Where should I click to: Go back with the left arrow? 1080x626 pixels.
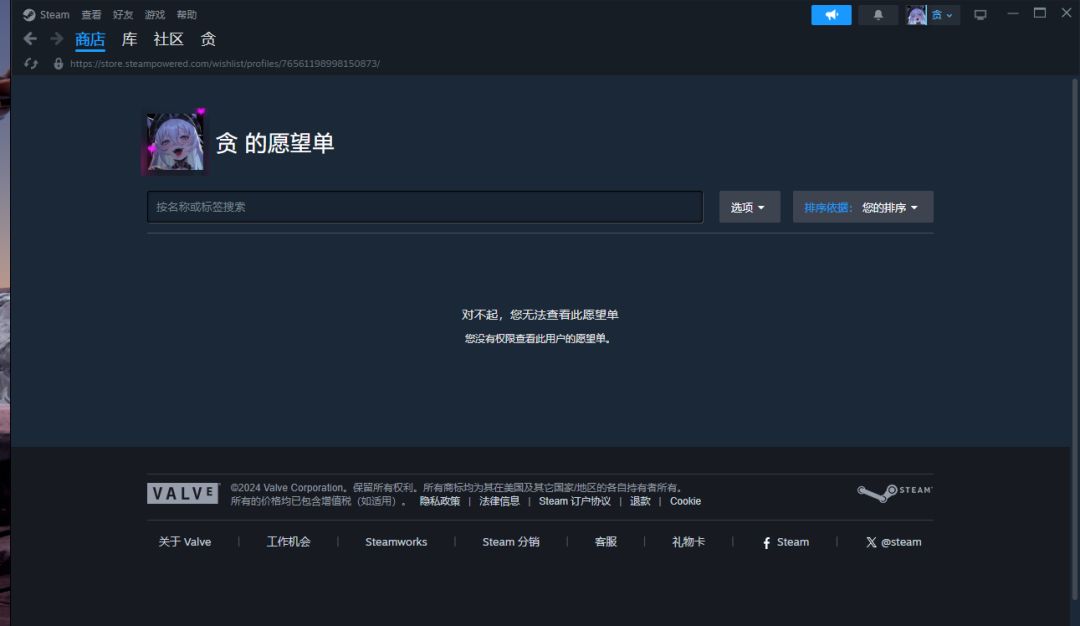30,39
